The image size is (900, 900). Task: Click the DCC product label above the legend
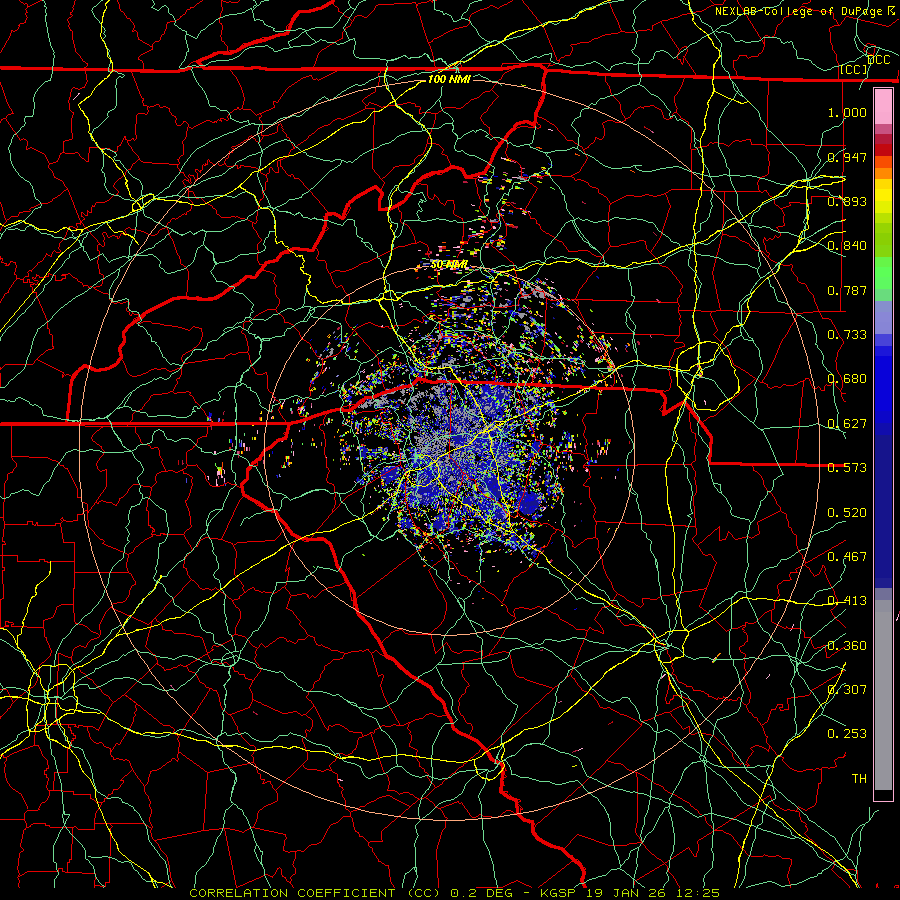(879, 60)
